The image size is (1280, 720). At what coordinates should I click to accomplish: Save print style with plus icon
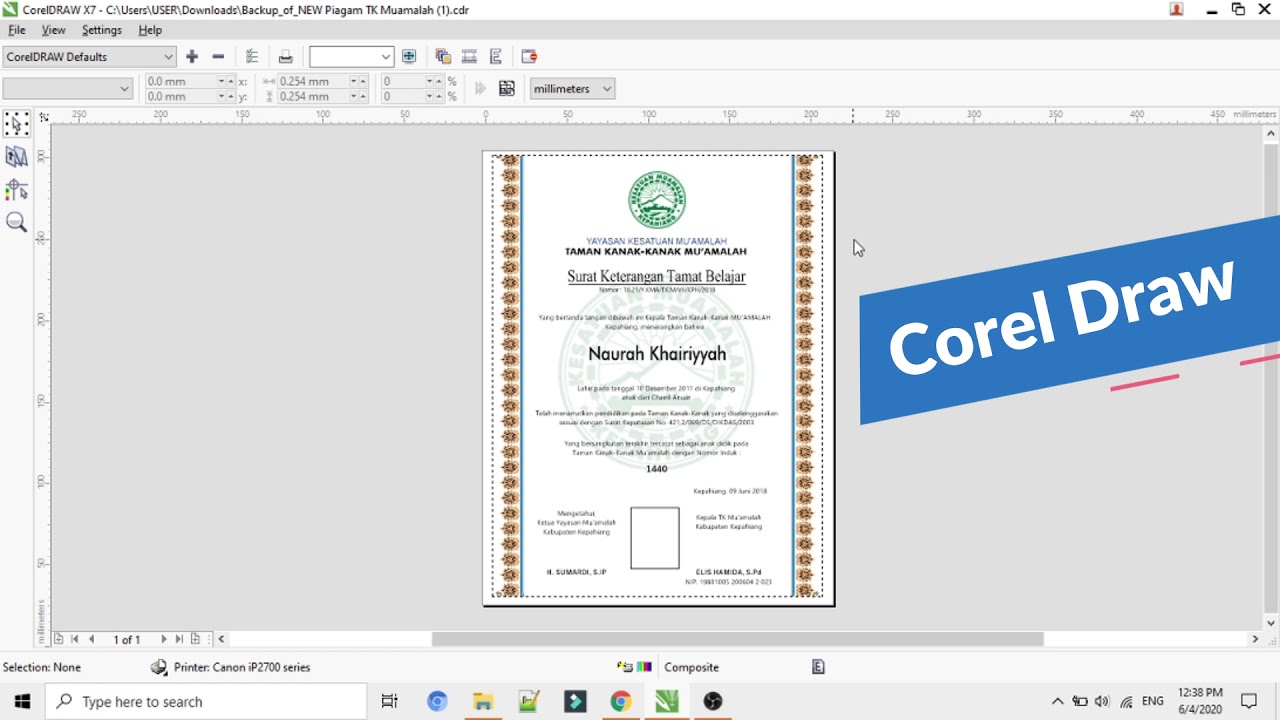[192, 57]
